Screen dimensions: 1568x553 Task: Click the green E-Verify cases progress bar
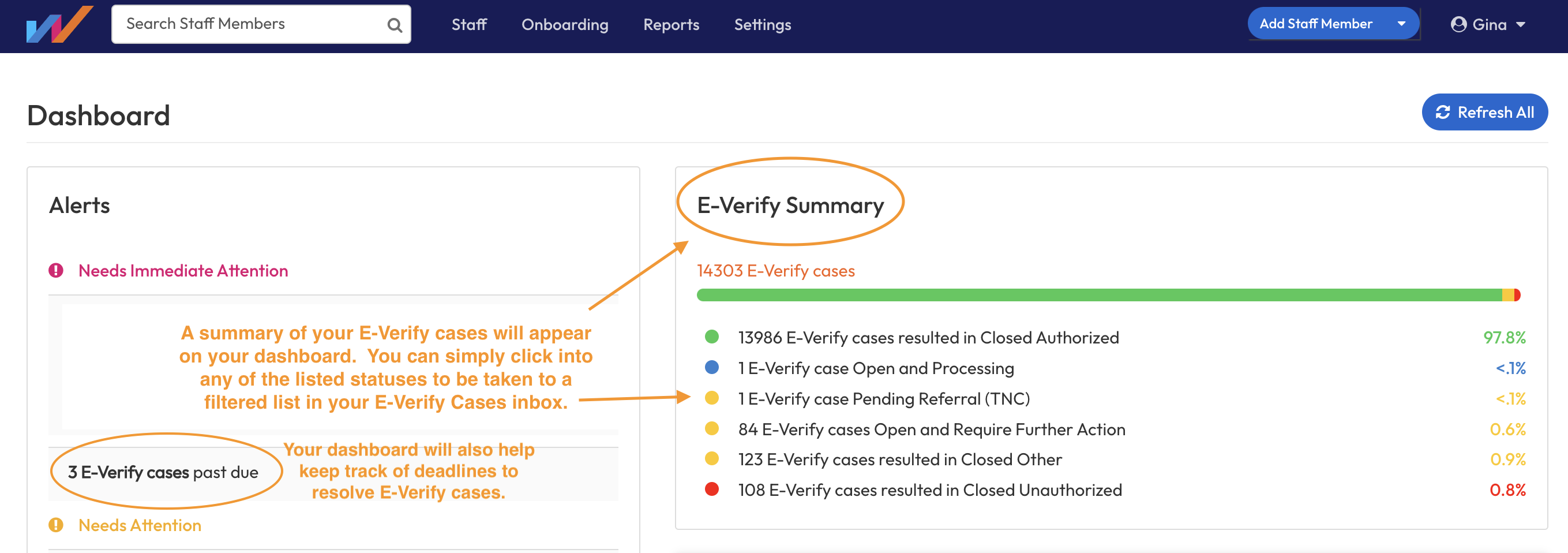pos(1096,296)
